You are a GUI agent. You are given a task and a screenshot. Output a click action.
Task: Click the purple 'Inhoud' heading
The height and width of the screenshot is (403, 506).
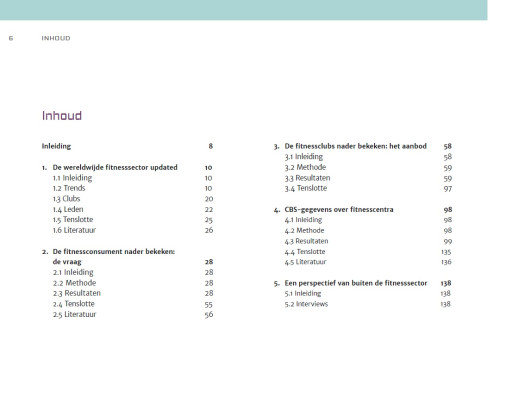[62, 116]
